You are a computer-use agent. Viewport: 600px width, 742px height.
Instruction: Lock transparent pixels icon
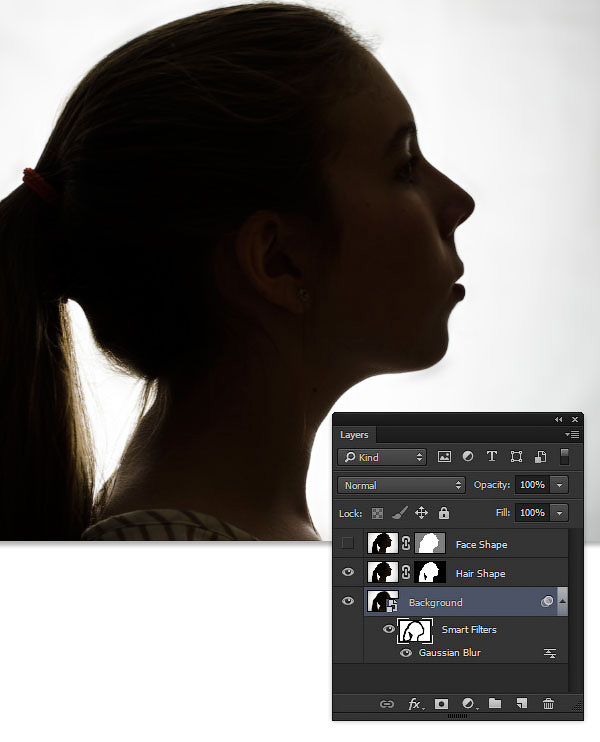point(377,513)
